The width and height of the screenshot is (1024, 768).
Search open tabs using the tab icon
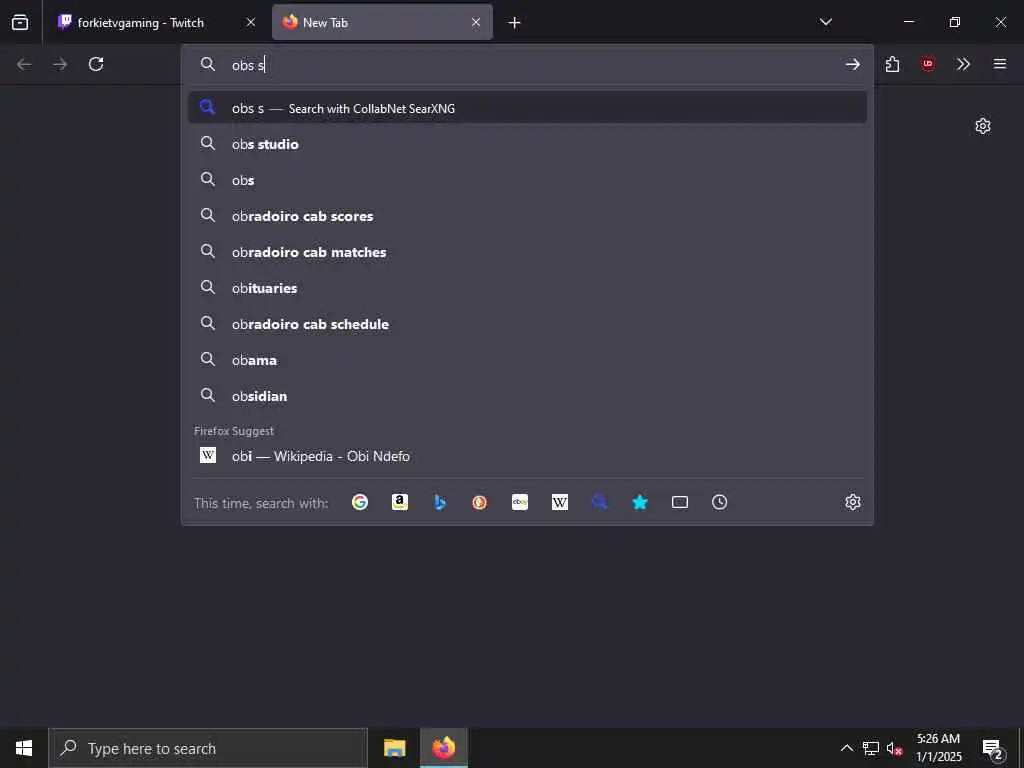(680, 502)
